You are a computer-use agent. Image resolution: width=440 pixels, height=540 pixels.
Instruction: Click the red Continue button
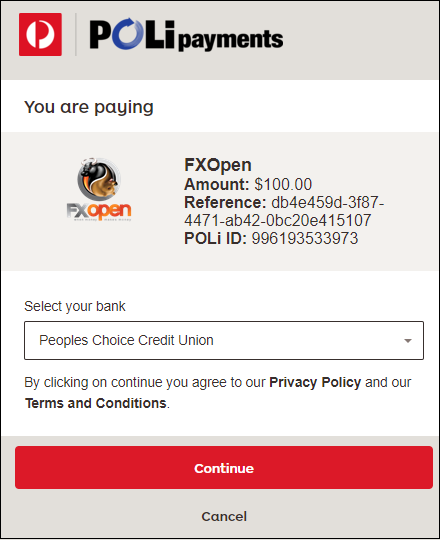[x=224, y=468]
